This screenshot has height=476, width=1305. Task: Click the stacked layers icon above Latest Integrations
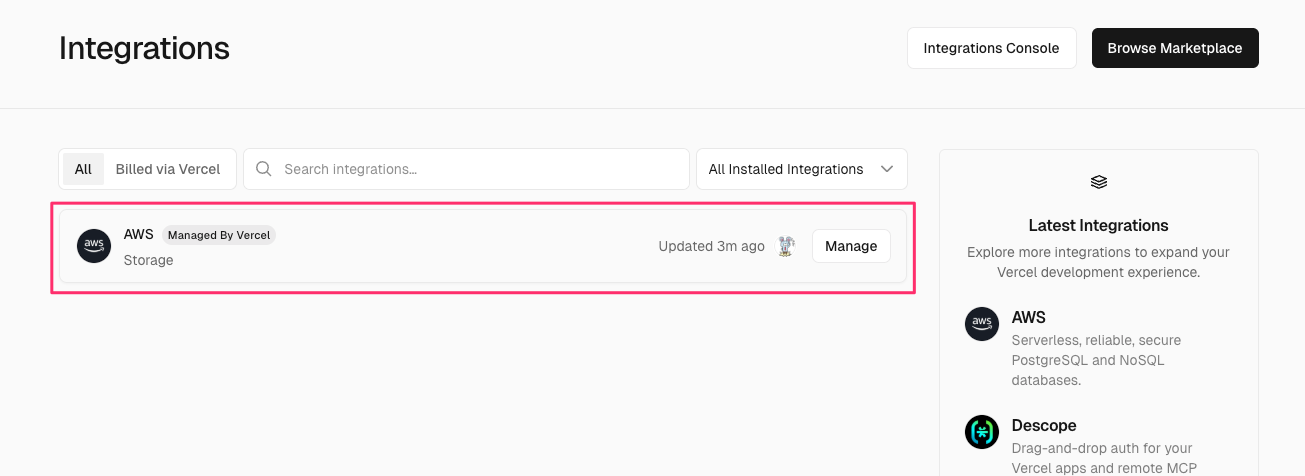coord(1098,182)
